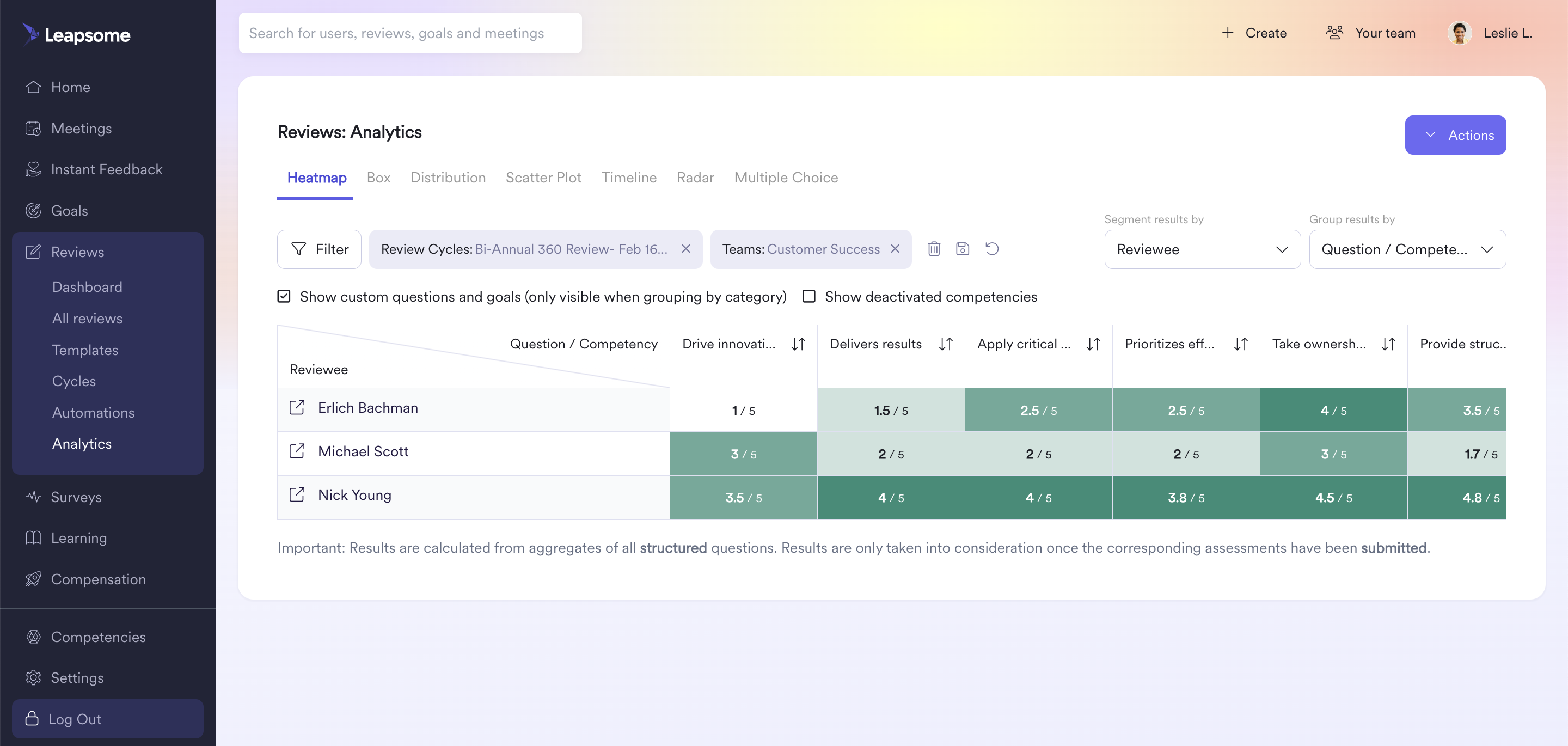Select the Reviews sidebar section
The height and width of the screenshot is (746, 1568).
[65, 252]
